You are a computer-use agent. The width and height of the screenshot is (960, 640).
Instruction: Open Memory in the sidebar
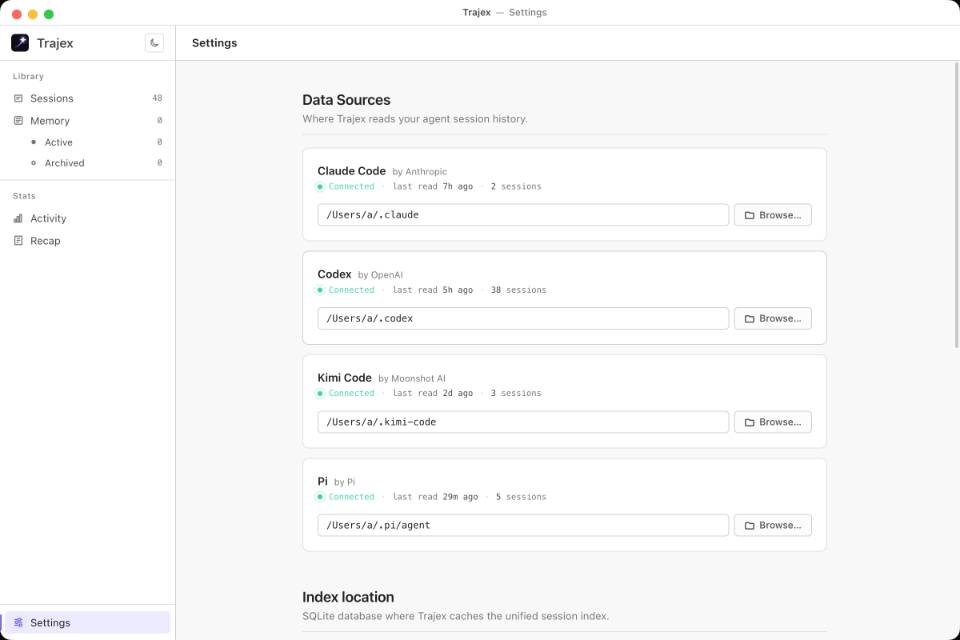(x=88, y=121)
